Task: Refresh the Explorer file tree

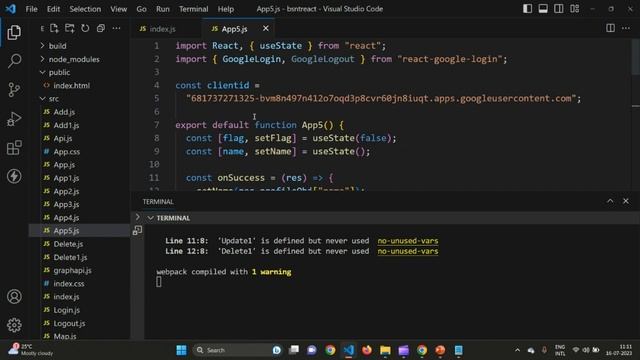Action: pos(85,28)
